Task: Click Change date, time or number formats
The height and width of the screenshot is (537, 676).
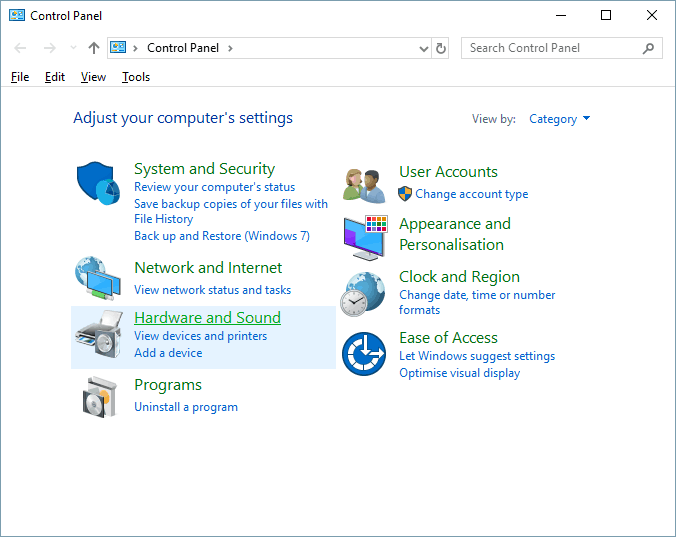Action: (x=477, y=302)
